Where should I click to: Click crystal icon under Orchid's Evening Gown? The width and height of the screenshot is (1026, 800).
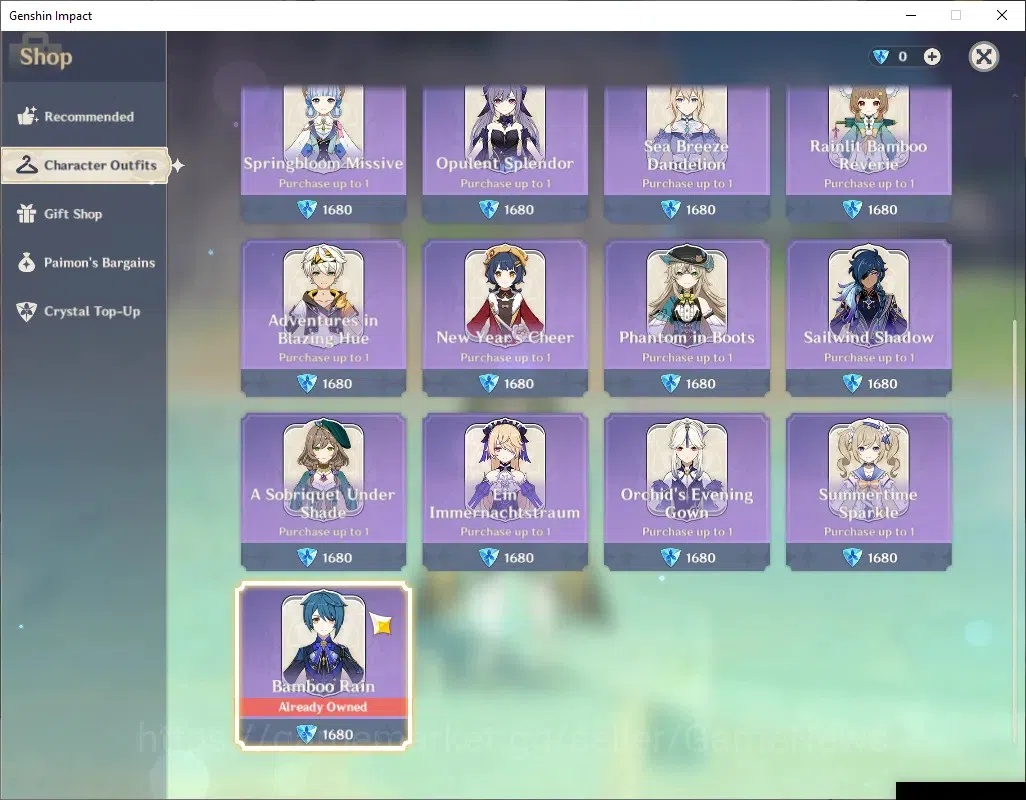coord(671,557)
